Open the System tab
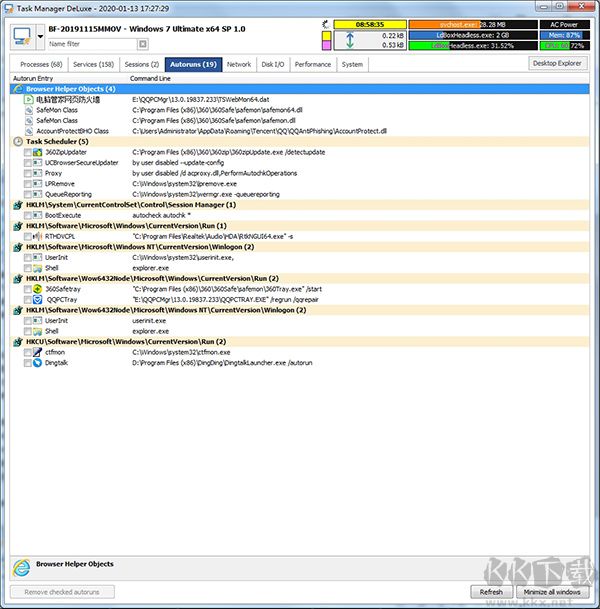 point(352,64)
